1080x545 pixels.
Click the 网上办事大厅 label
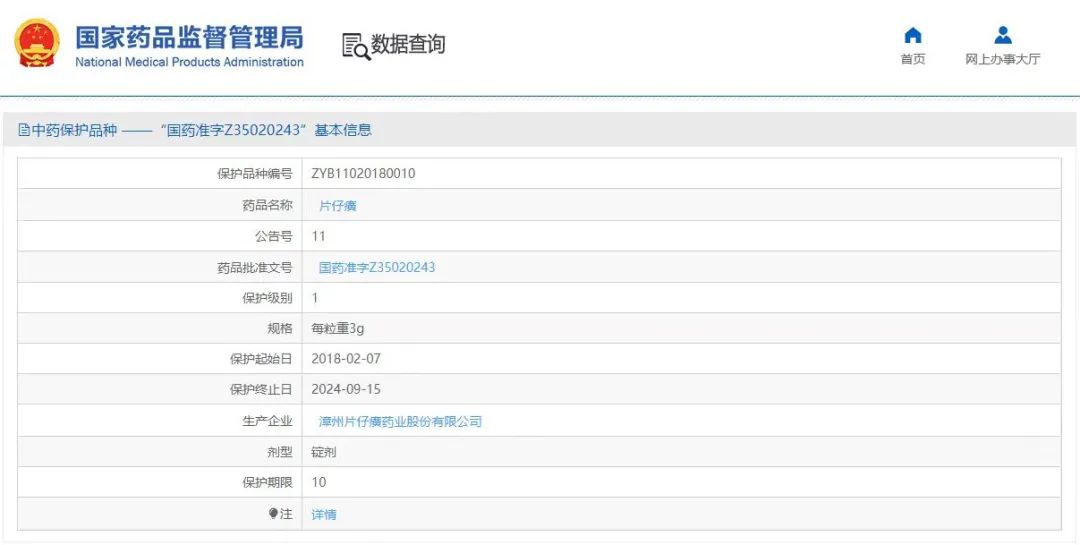(x=1003, y=59)
